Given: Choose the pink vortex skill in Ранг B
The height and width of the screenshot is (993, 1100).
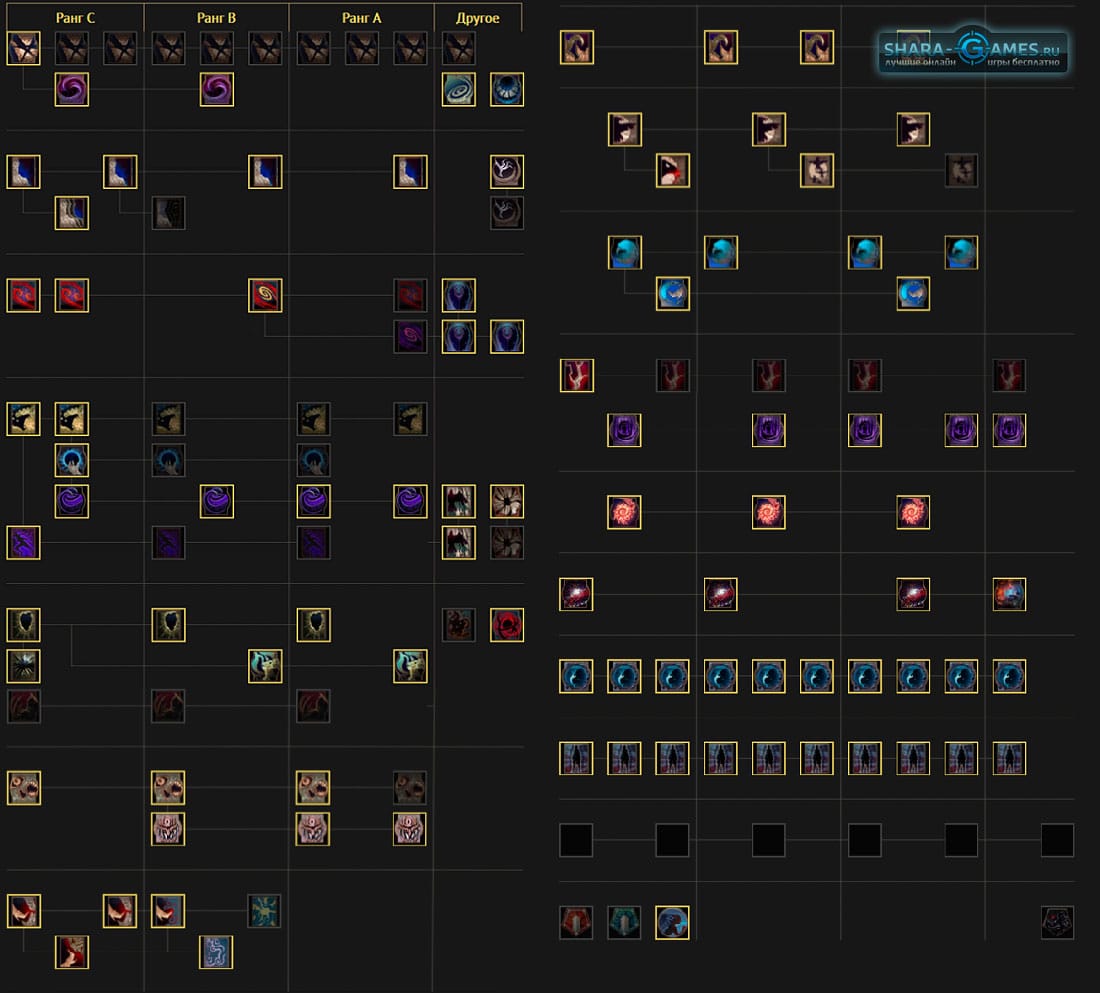Looking at the screenshot, I should pyautogui.click(x=217, y=90).
